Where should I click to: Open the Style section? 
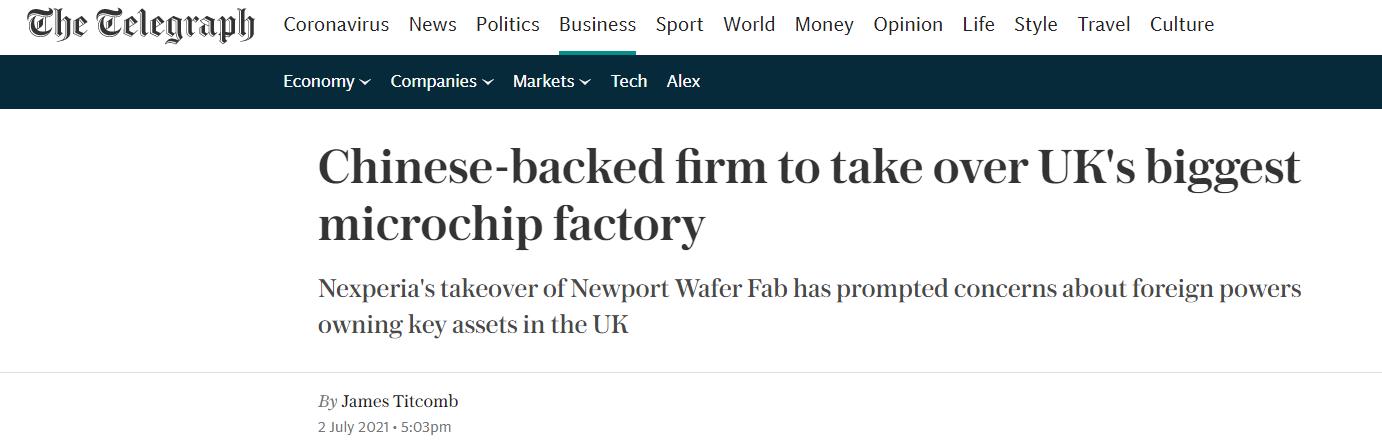click(x=1036, y=24)
